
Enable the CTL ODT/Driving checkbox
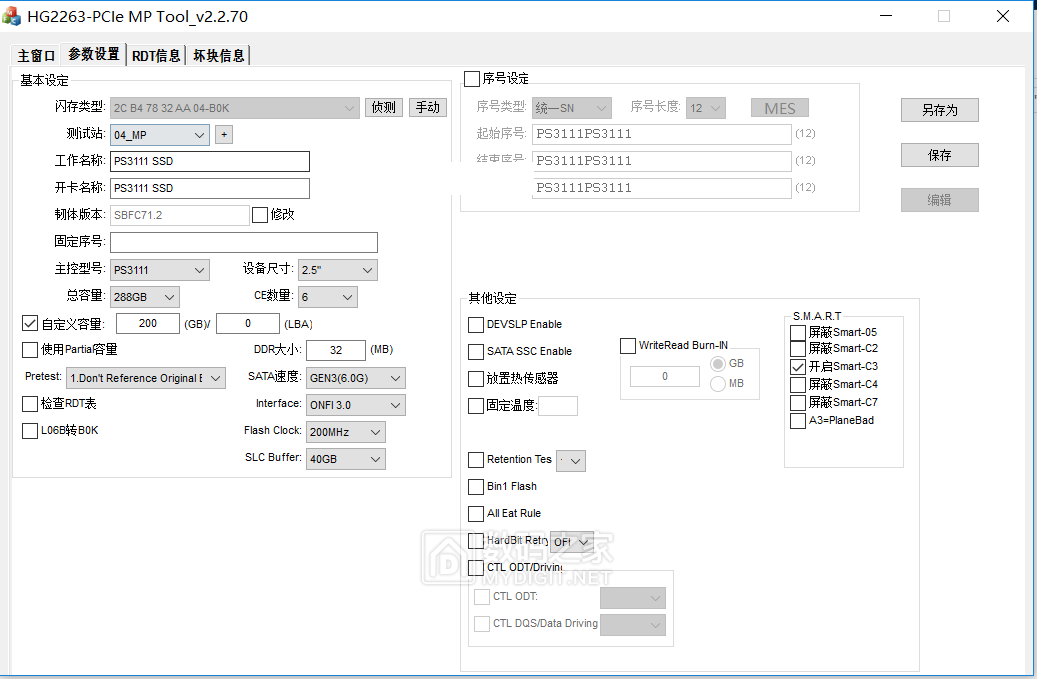[476, 568]
